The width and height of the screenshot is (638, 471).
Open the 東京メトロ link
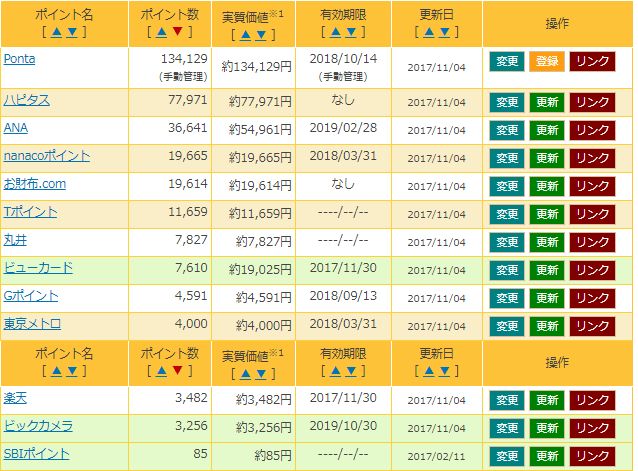coord(32,324)
